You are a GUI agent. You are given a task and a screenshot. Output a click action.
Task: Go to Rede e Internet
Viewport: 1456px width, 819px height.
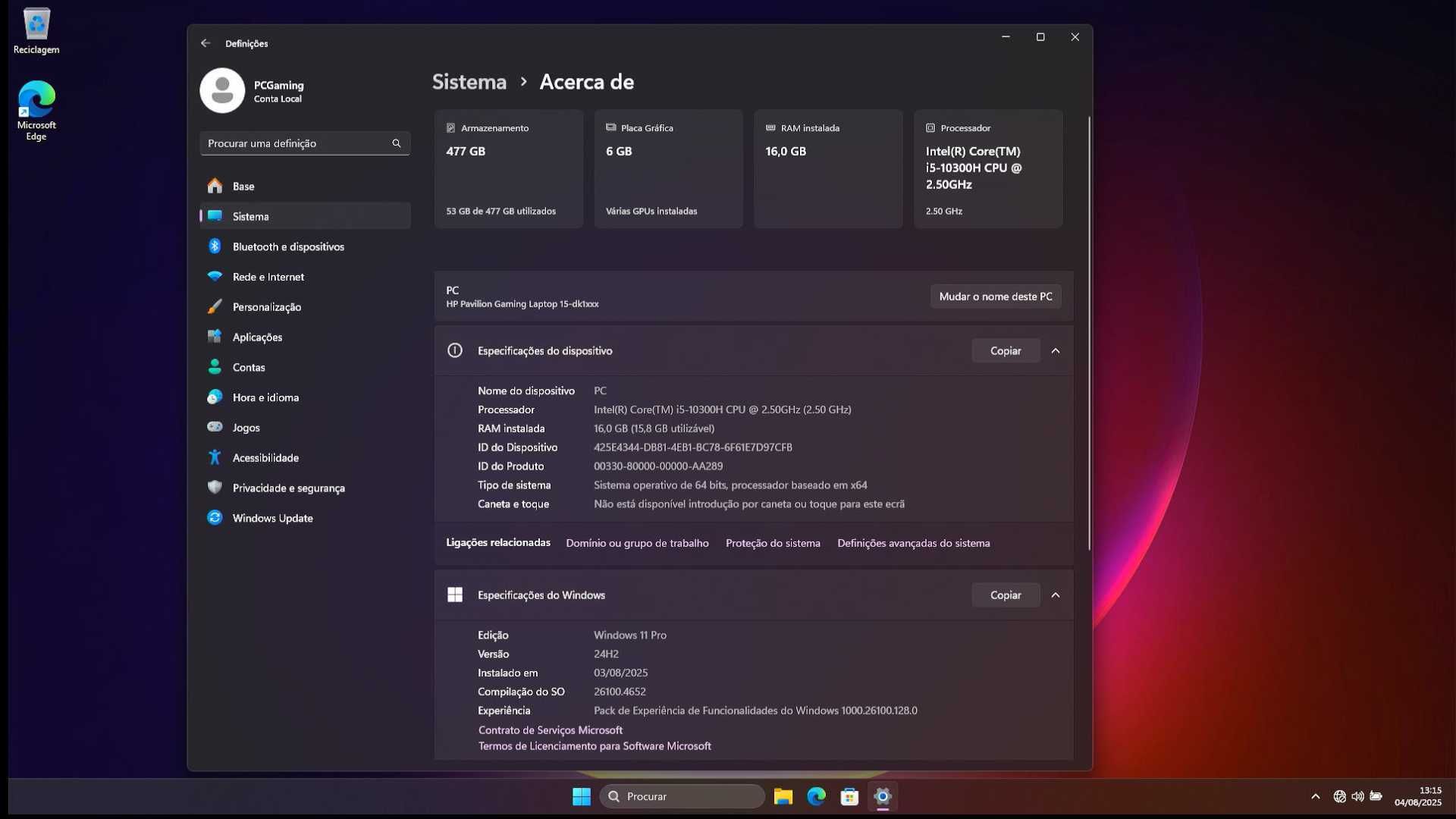[305, 277]
